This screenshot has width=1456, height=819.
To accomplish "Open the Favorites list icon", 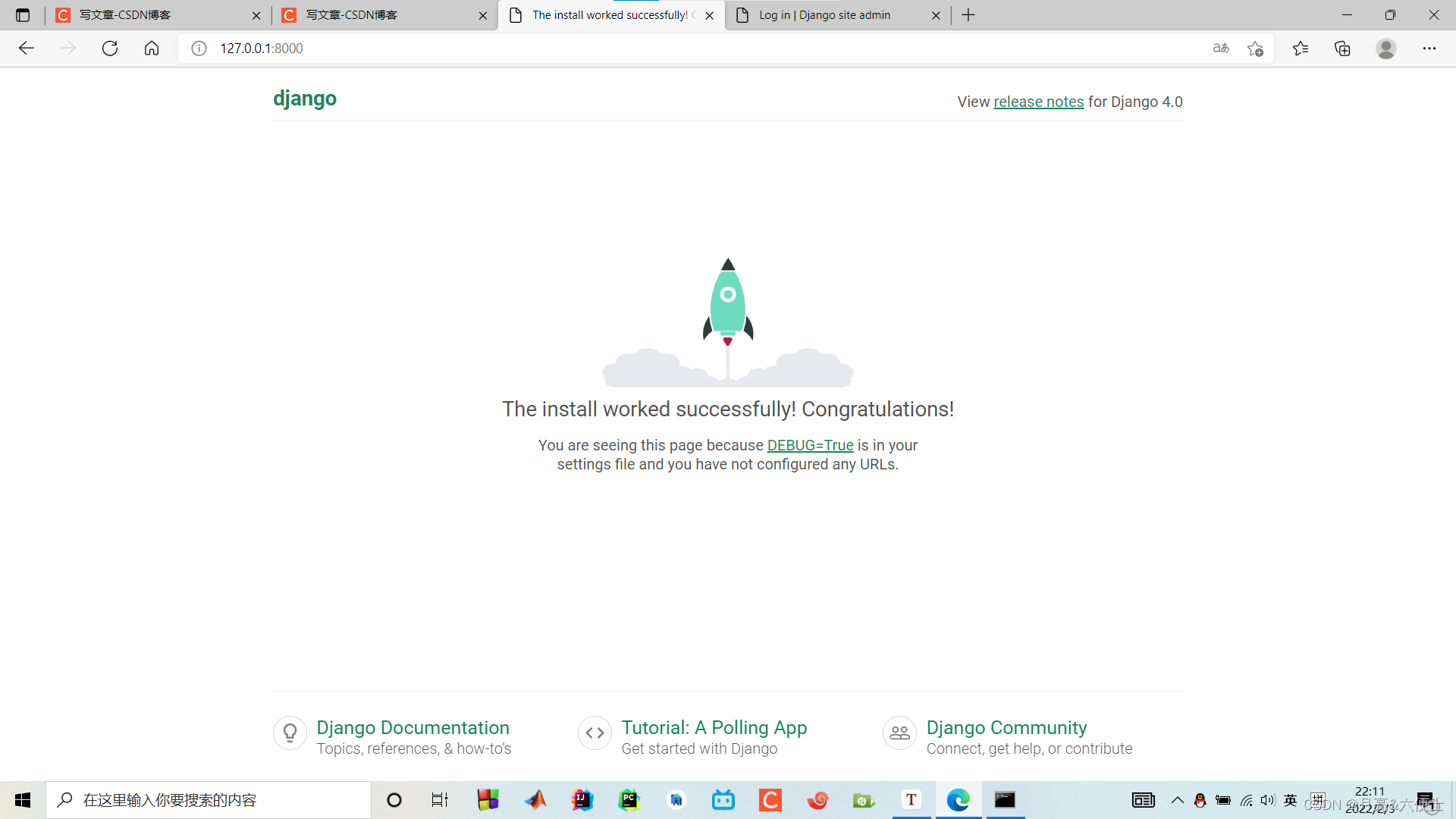I will (x=1301, y=49).
